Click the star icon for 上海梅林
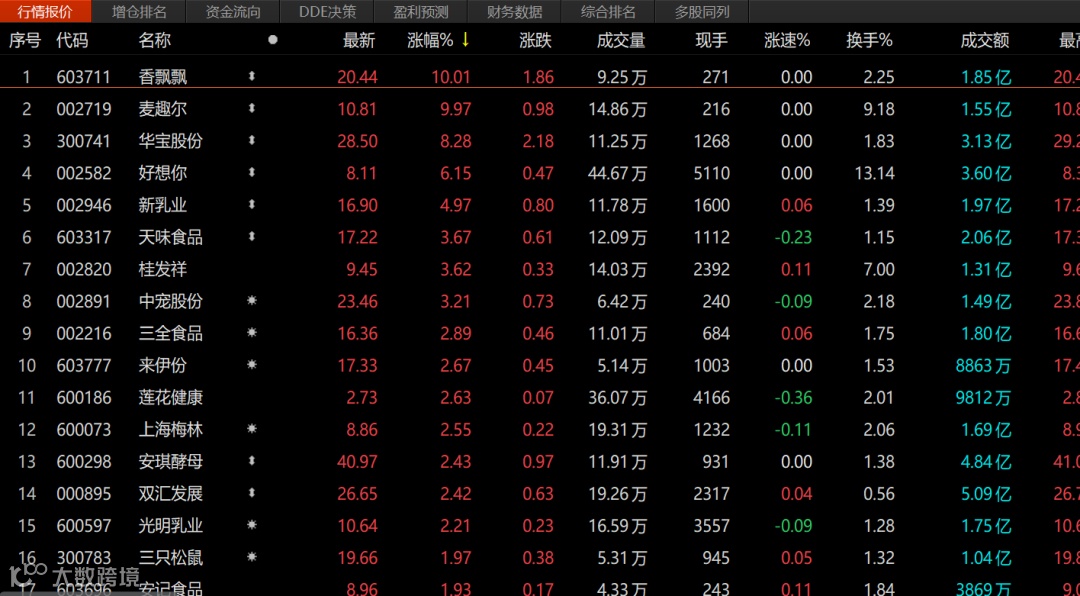This screenshot has width=1080, height=596. coord(251,429)
